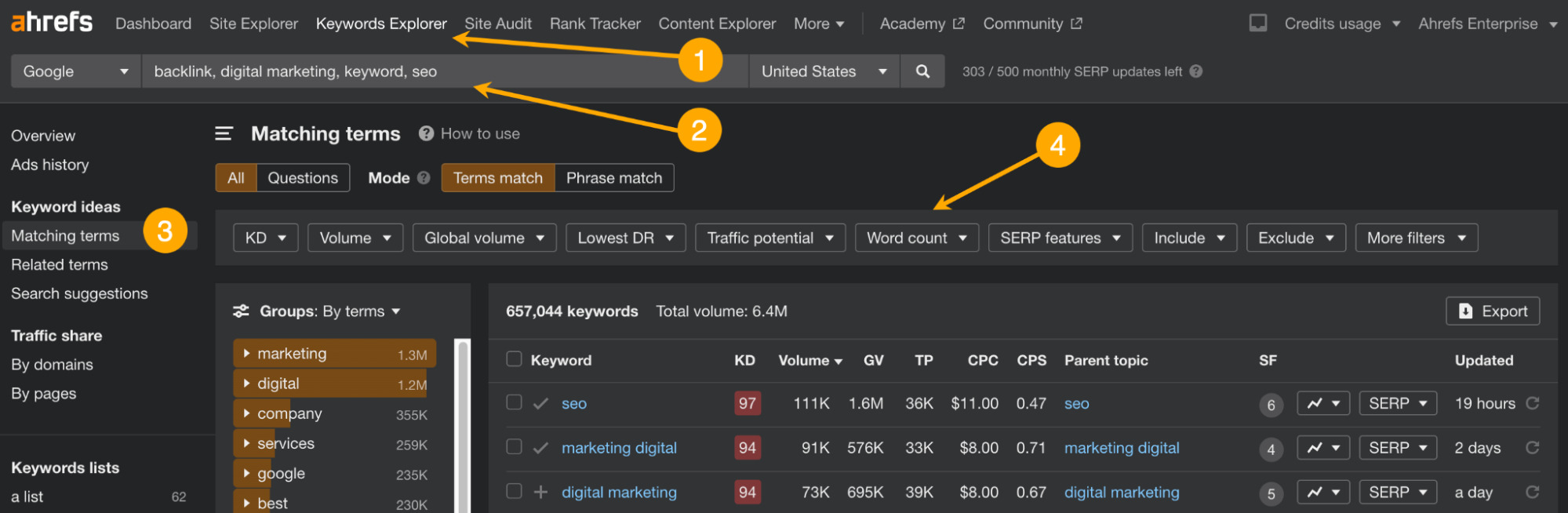Open the seo Parent topic link
This screenshot has width=1568, height=513.
click(1076, 403)
